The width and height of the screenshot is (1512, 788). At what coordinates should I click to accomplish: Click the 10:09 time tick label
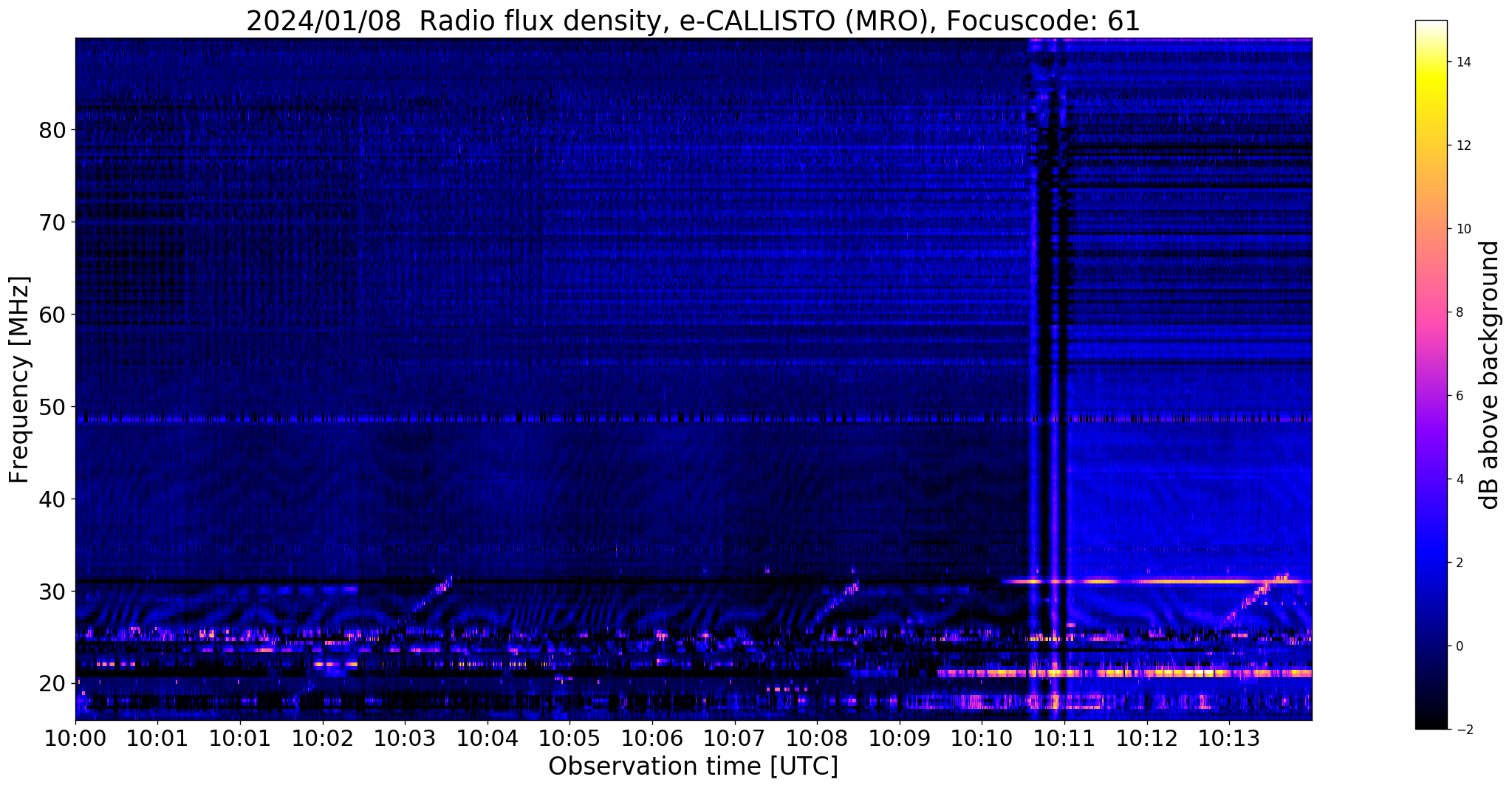point(900,738)
